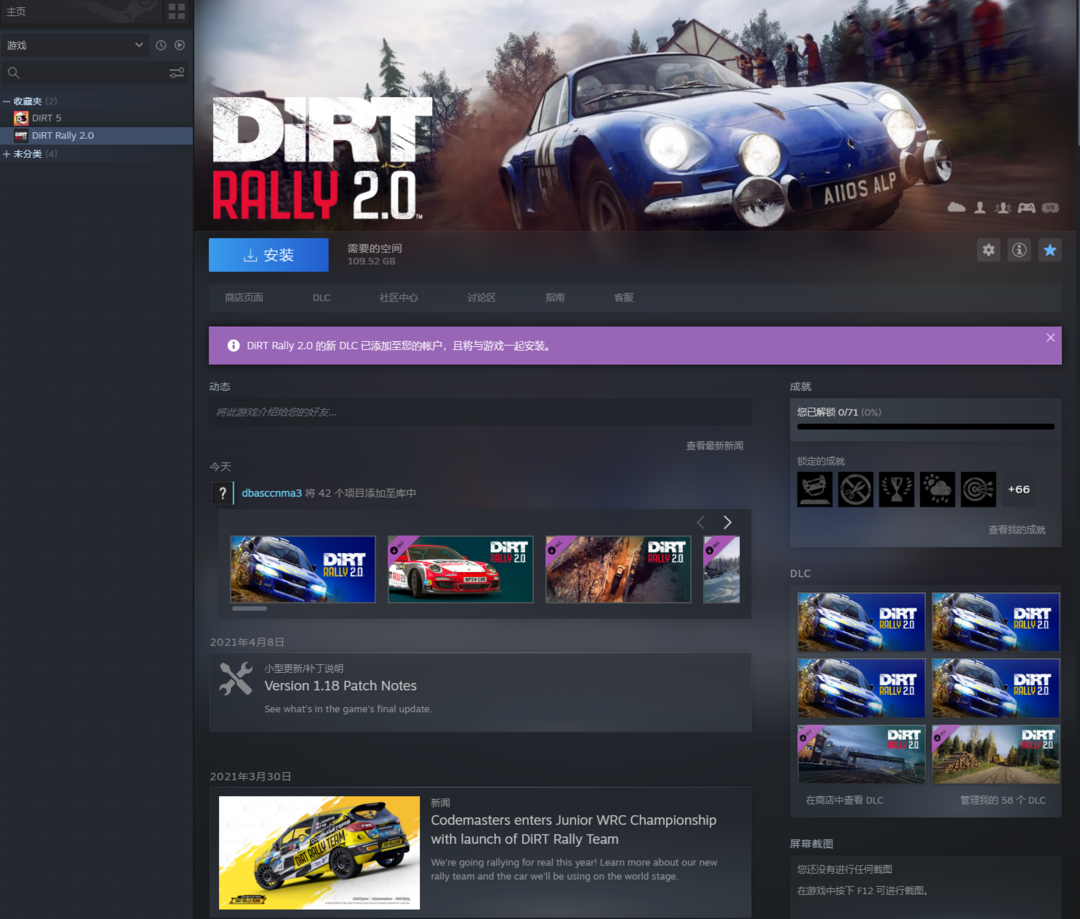Click the recent activity clock icon

click(161, 45)
